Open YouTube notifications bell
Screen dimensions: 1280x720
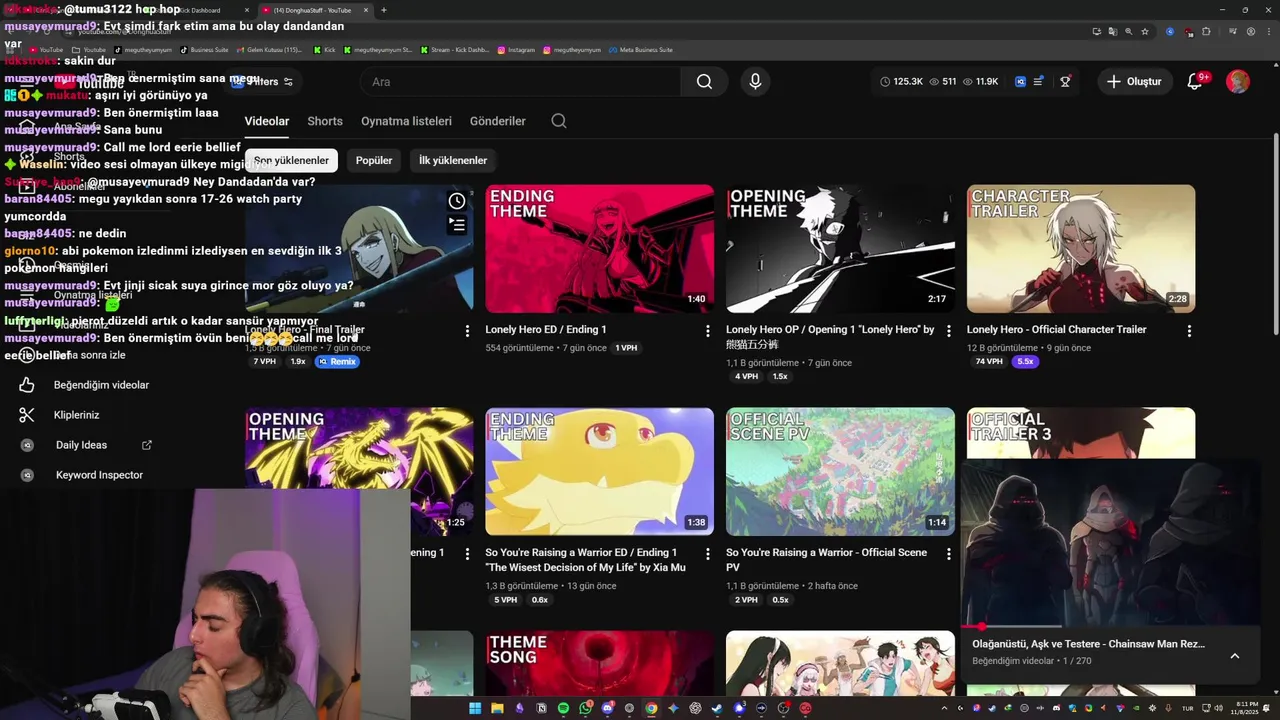pos(1194,82)
